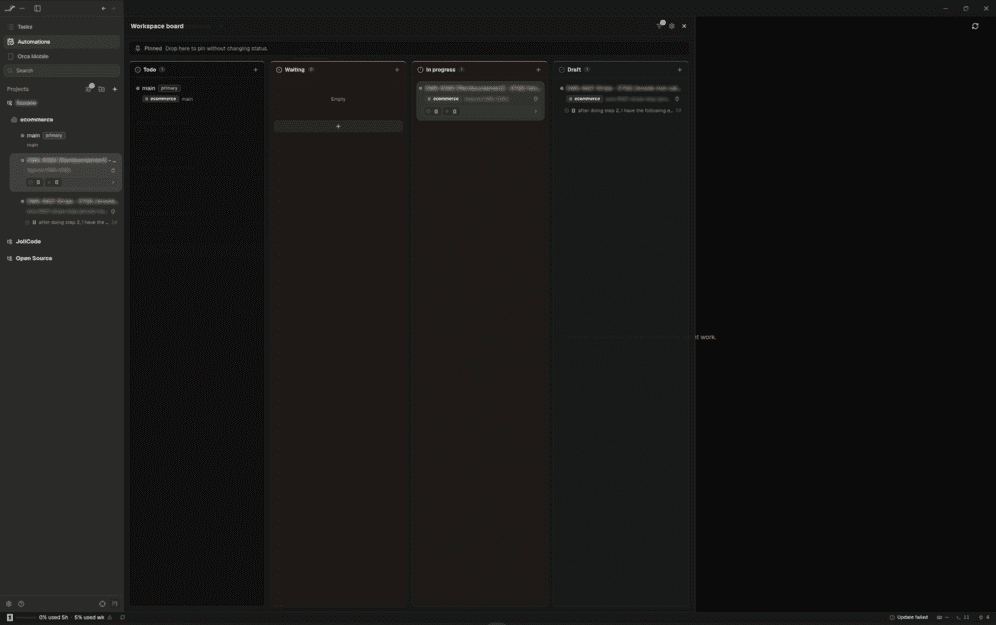Add a card to the Draft column
996x625 pixels.
pos(680,70)
